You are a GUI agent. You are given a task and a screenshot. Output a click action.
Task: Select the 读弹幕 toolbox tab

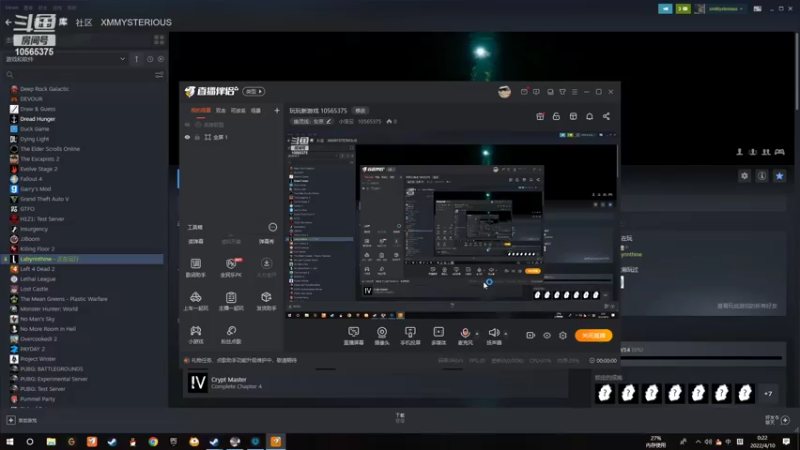tap(195, 241)
